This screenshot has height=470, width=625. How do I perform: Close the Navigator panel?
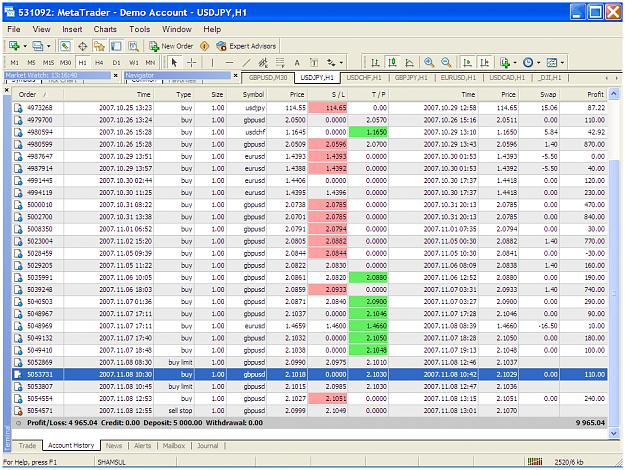tap(236, 75)
